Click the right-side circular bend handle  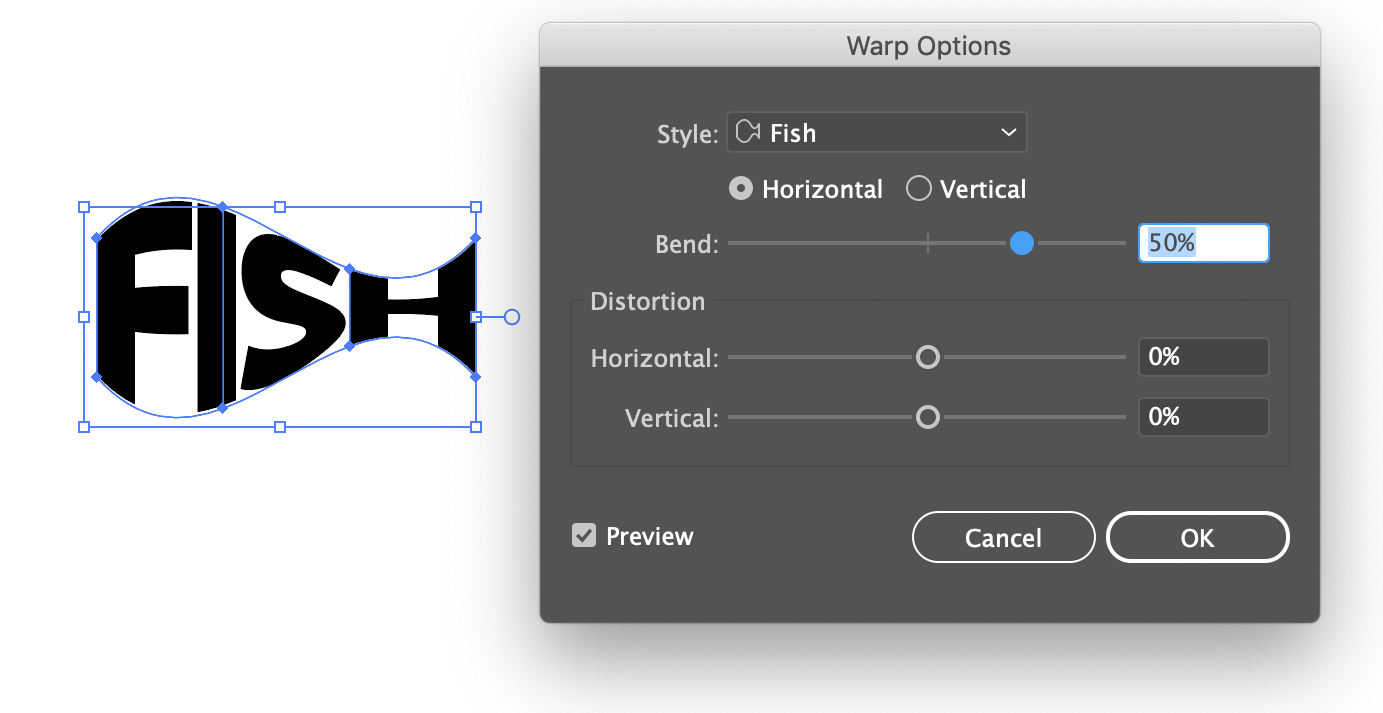point(511,316)
